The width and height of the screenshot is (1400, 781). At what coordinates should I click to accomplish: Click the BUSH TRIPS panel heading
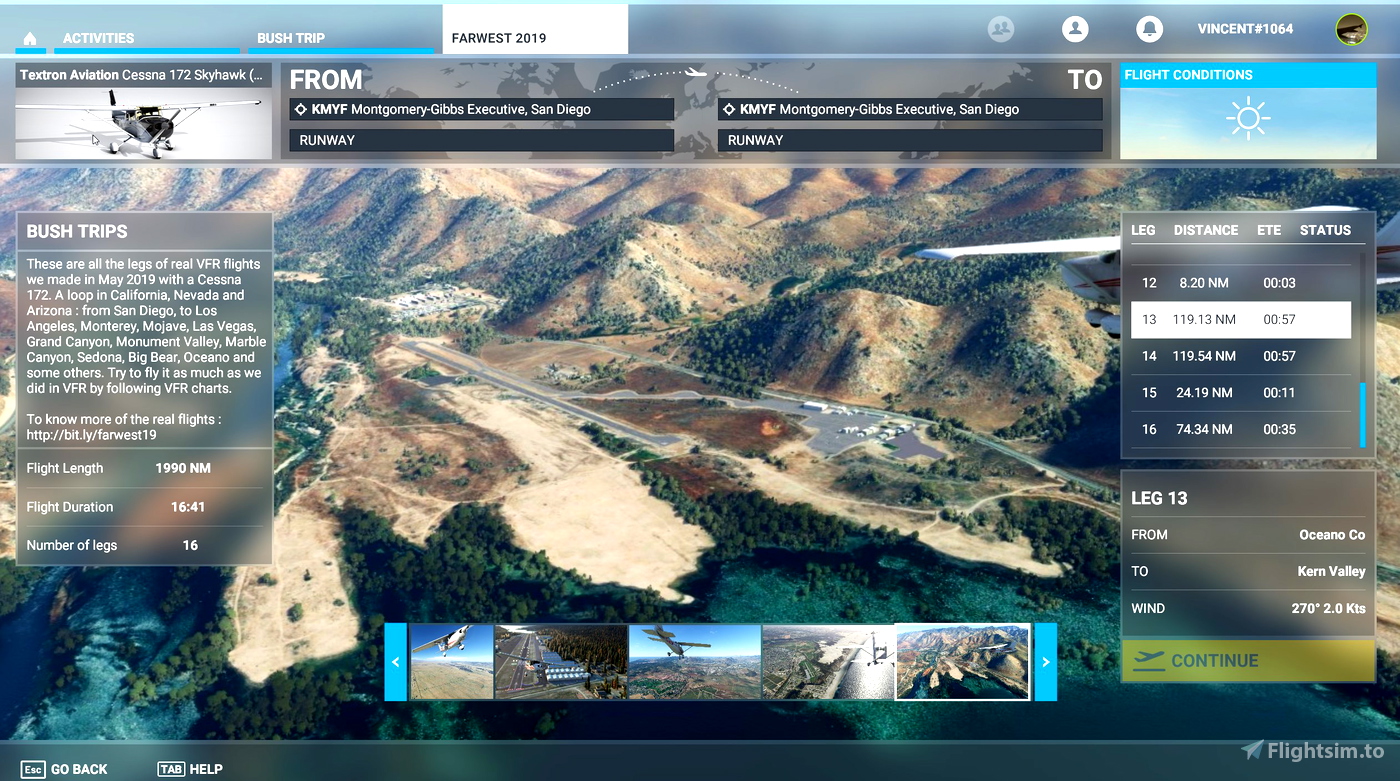[77, 231]
